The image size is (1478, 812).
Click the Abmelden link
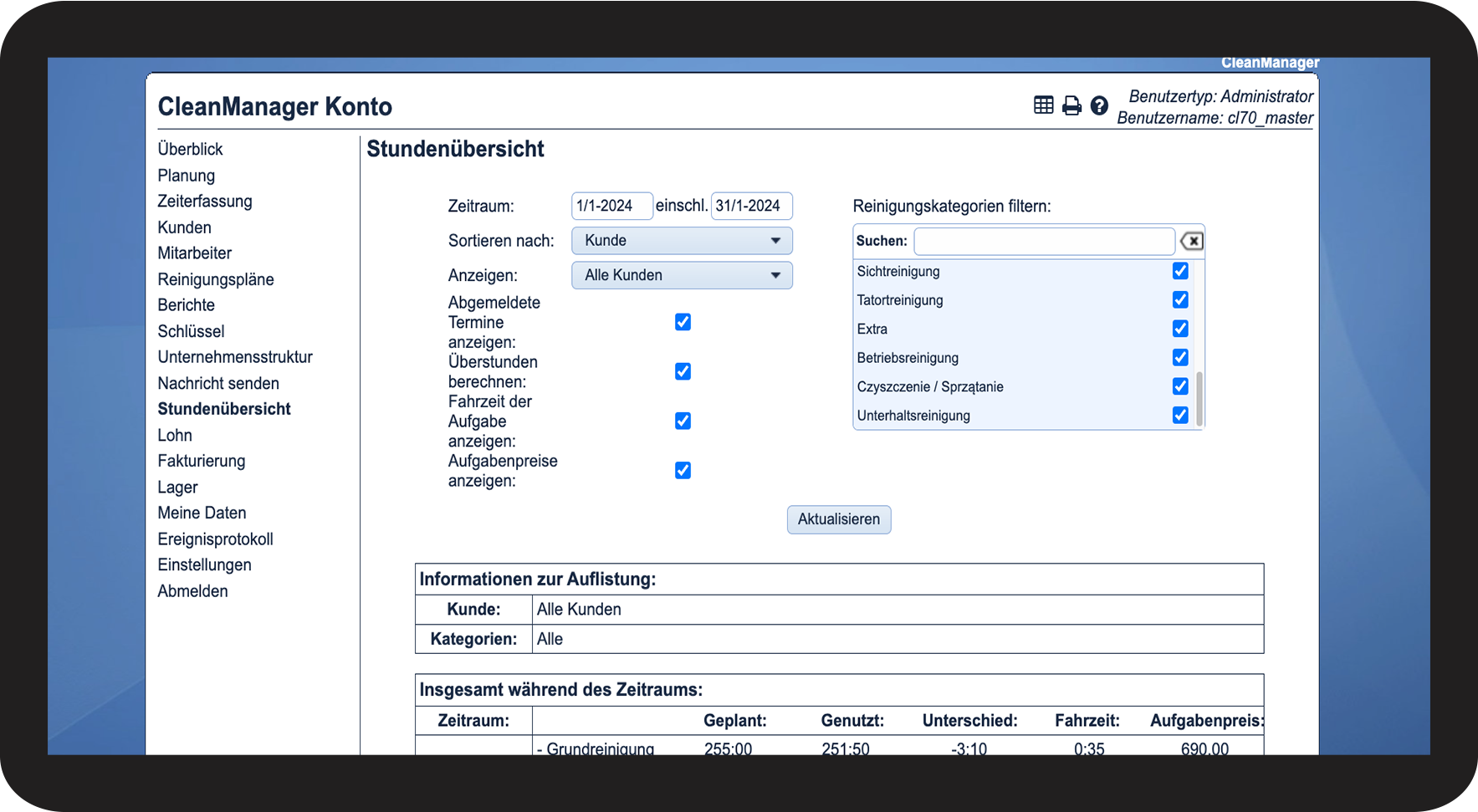click(192, 591)
